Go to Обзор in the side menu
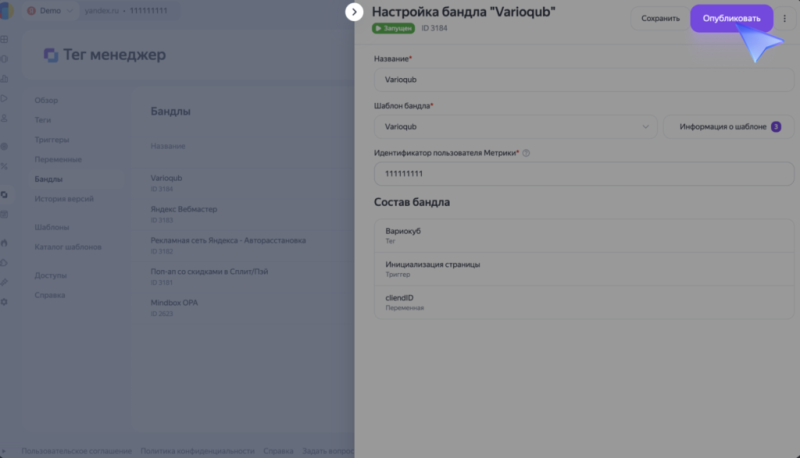This screenshot has height=458, width=800. (46, 100)
